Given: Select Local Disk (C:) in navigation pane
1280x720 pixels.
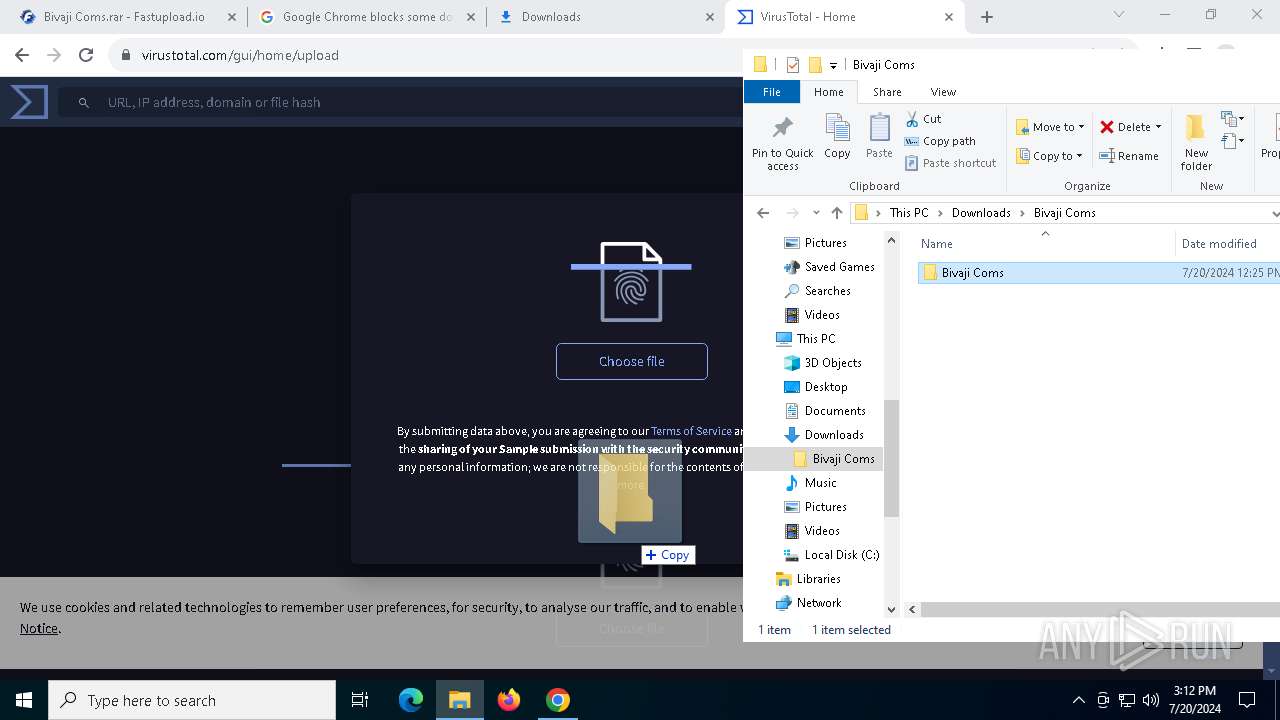Looking at the screenshot, I should tap(842, 555).
